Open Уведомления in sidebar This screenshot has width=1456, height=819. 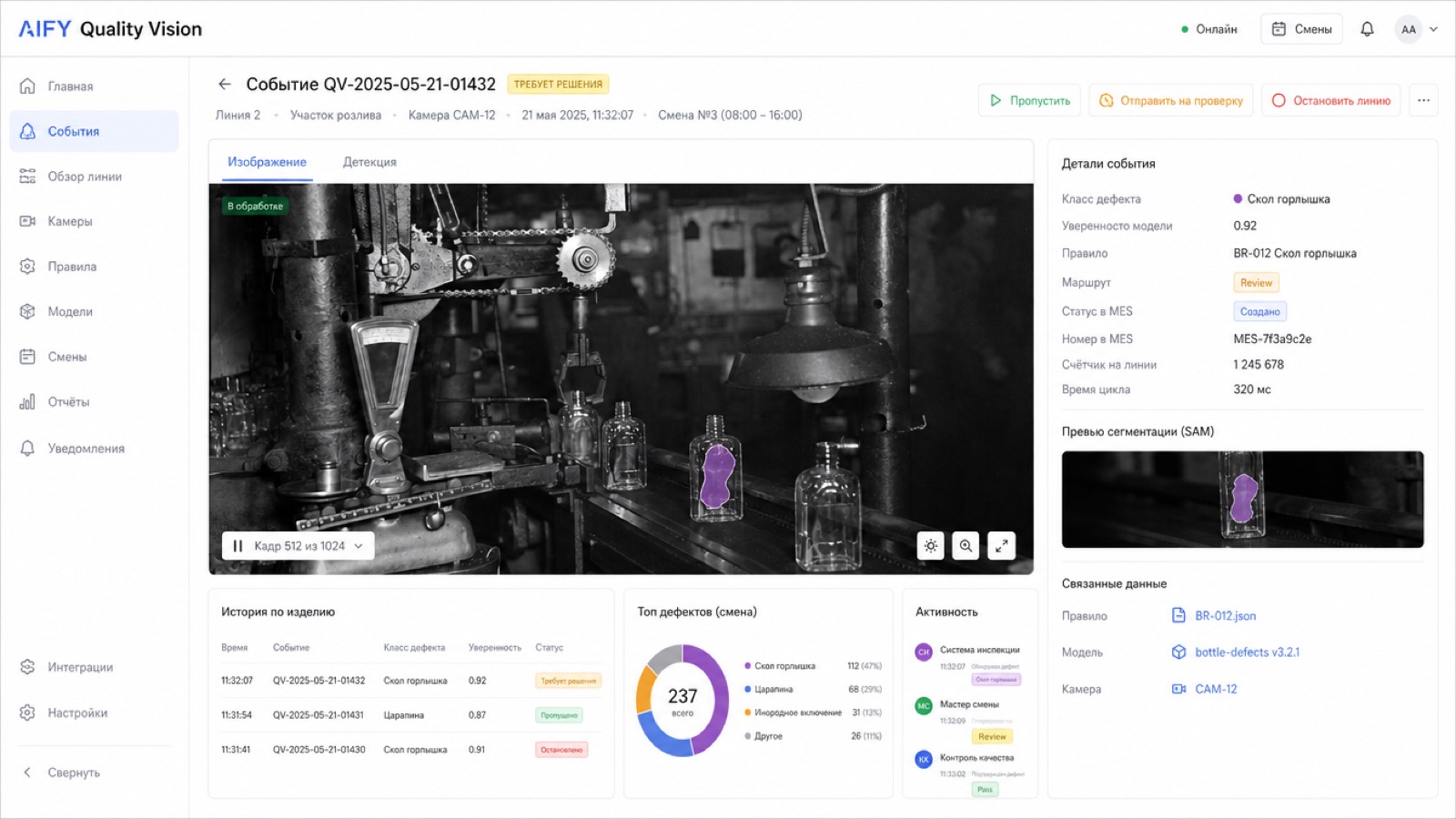tap(94, 449)
